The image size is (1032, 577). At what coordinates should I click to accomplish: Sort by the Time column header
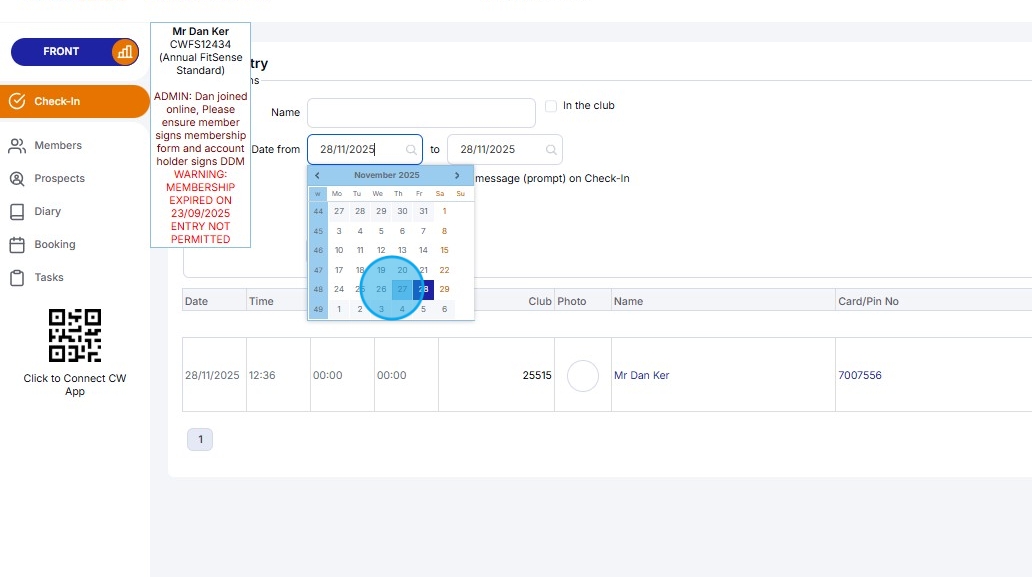[x=278, y=301]
